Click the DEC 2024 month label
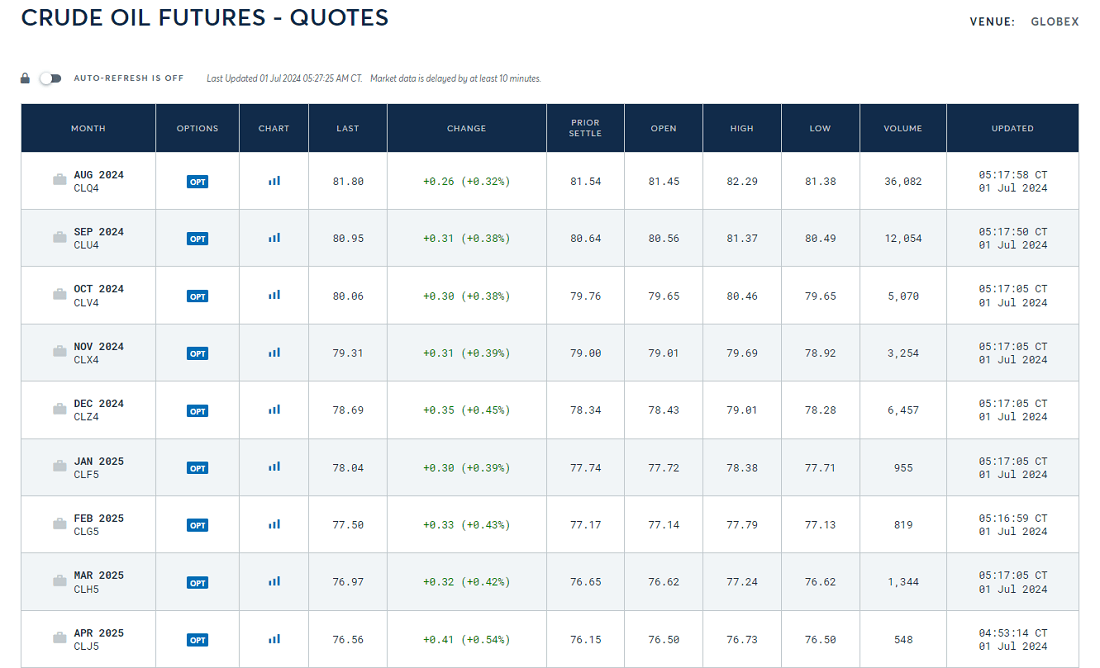This screenshot has height=668, width=1100. click(99, 403)
